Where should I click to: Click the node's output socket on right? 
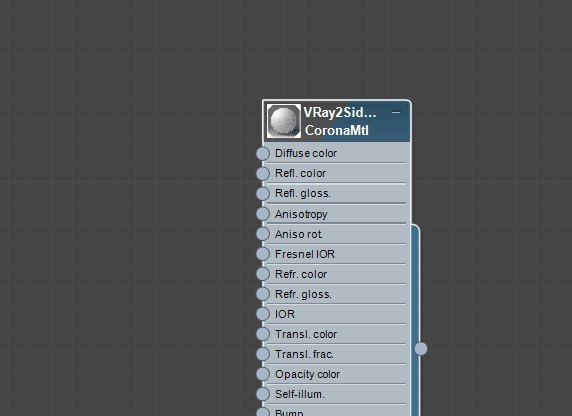coord(421,349)
